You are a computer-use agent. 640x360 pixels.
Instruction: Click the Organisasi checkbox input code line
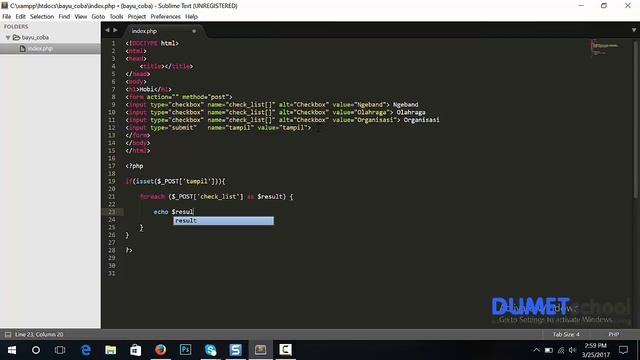tap(282, 120)
